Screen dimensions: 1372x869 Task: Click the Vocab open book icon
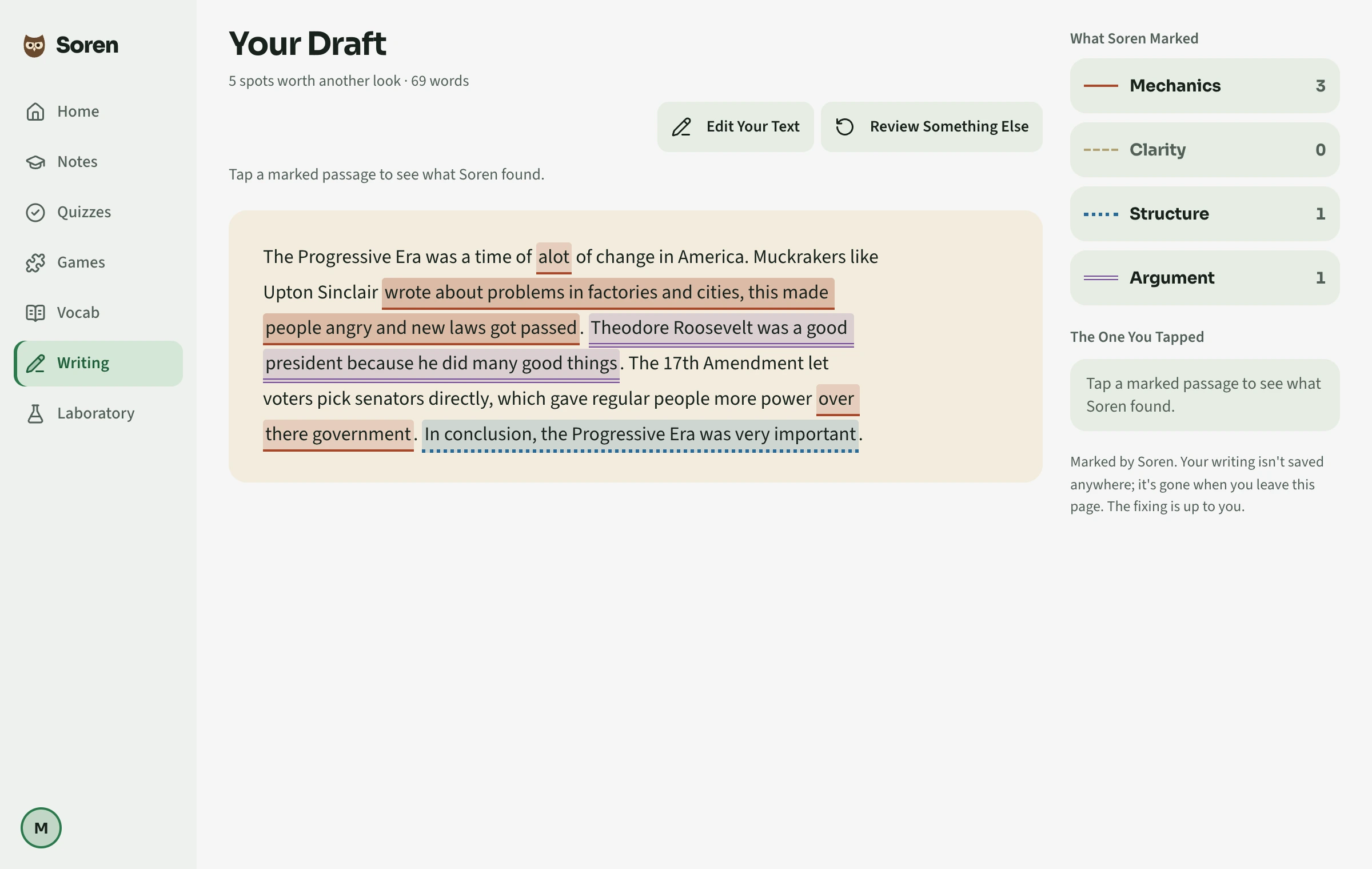35,313
